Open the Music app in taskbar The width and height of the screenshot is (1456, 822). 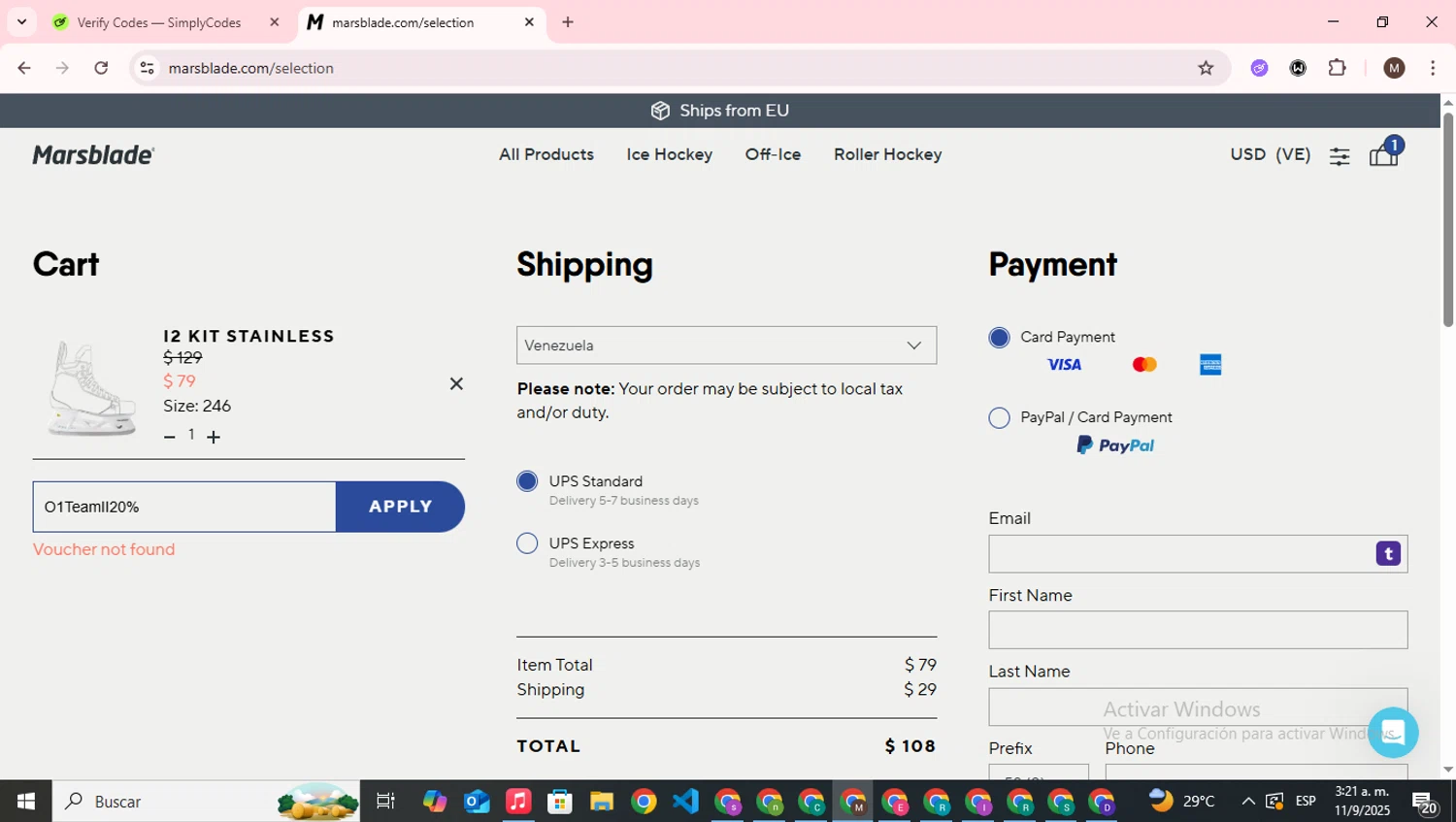point(518,802)
